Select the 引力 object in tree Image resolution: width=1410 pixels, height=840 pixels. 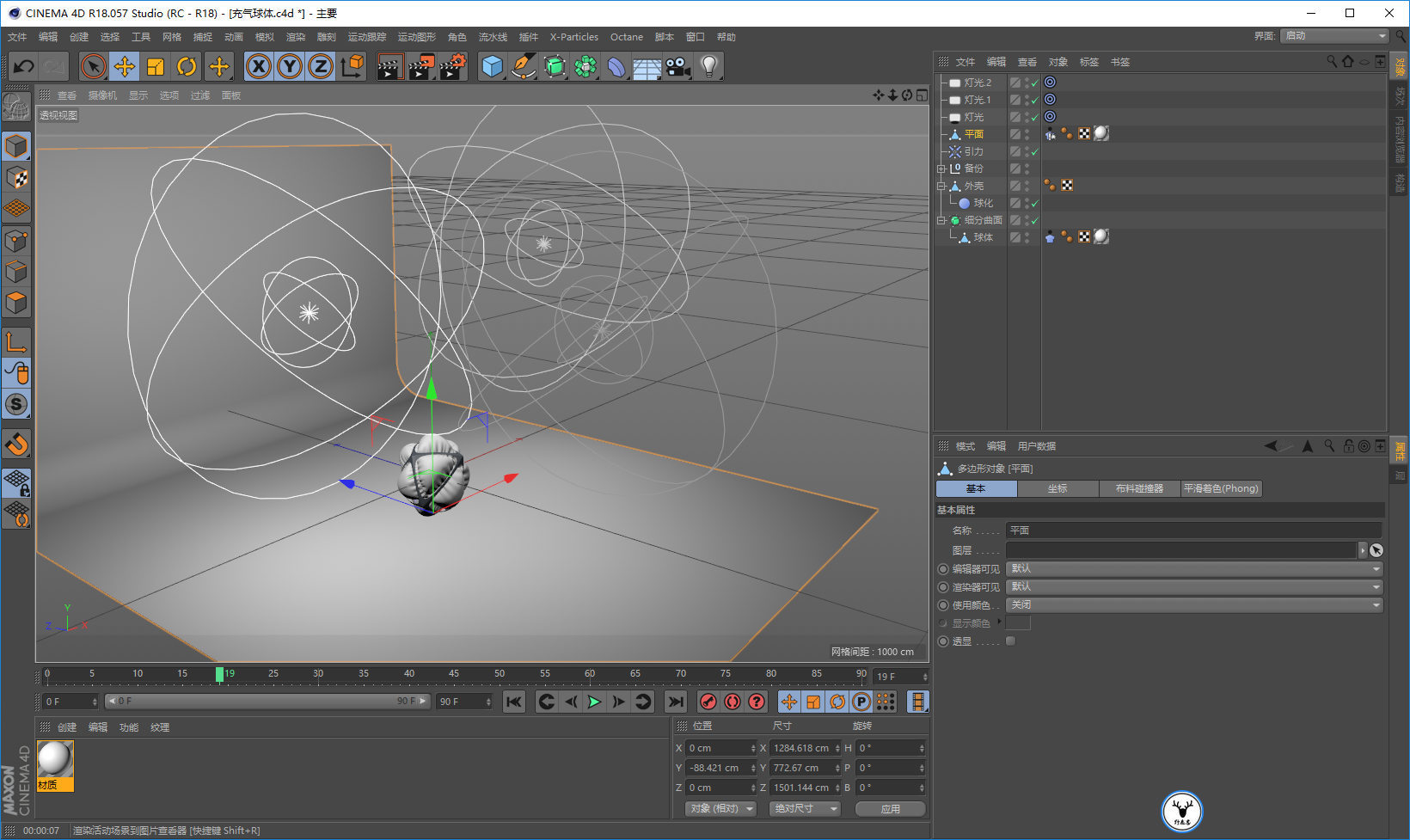point(973,151)
